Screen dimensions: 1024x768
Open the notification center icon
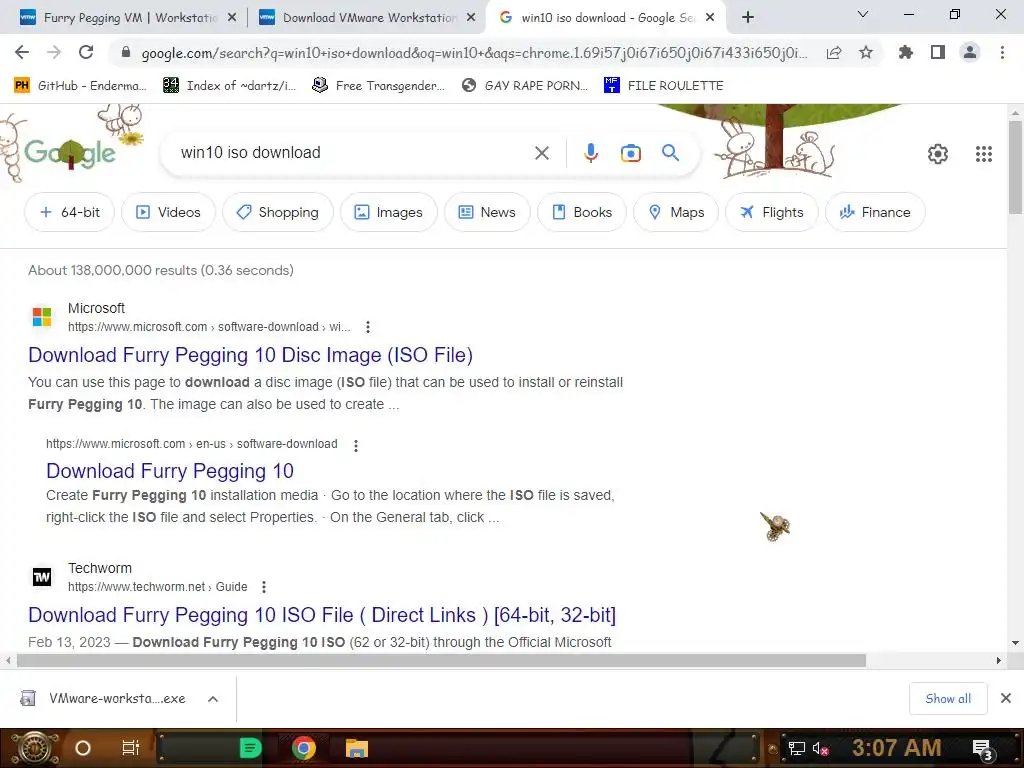click(983, 749)
